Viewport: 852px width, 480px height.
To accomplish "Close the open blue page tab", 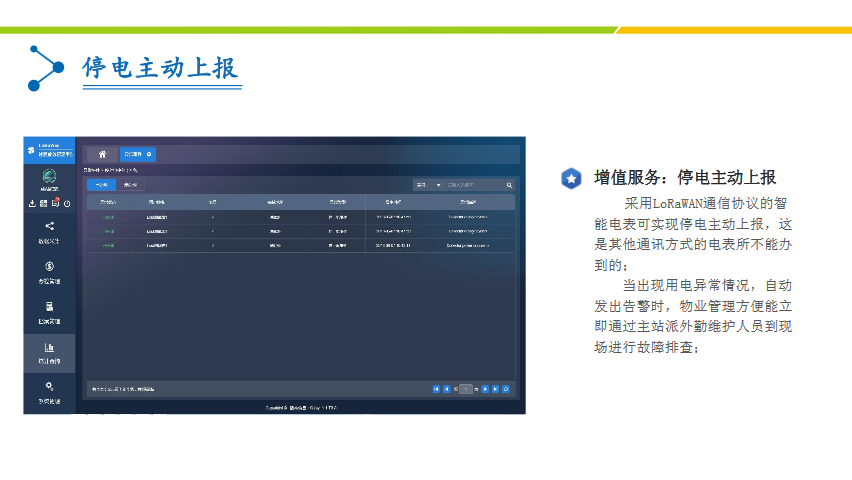I will (x=150, y=154).
